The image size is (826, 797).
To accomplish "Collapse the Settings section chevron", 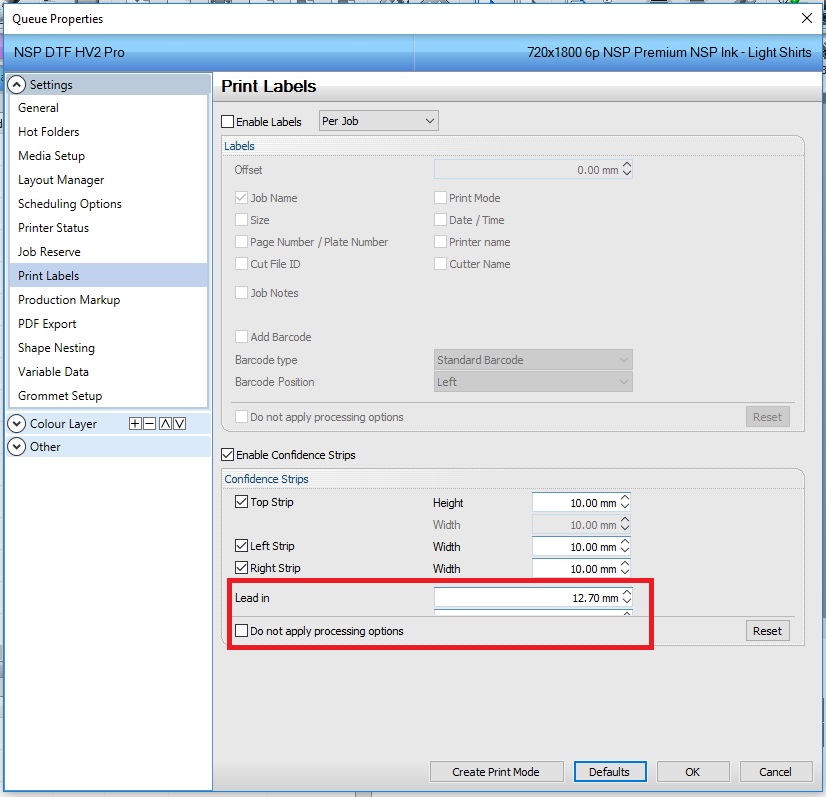I will 17,85.
